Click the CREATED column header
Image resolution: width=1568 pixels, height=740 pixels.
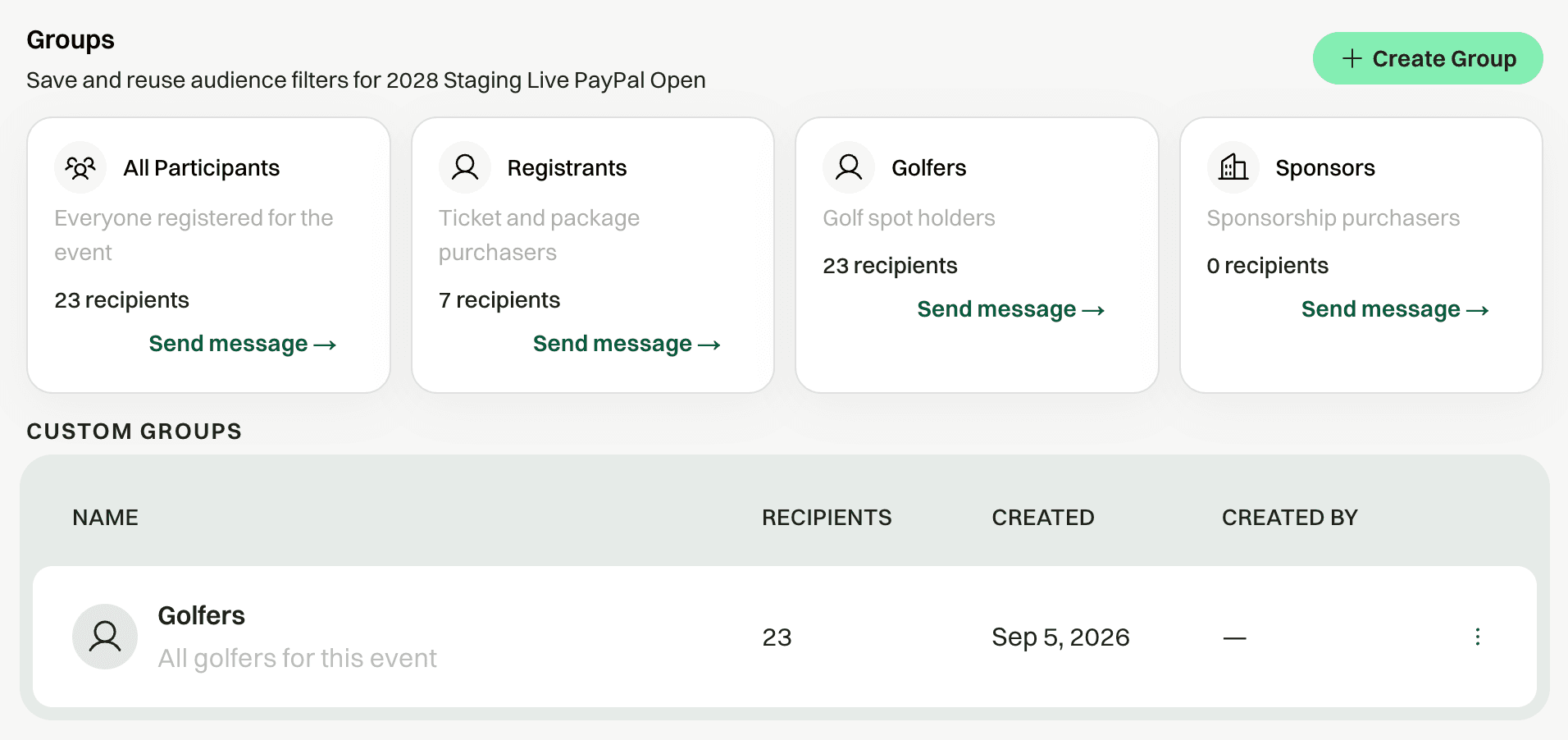point(1043,518)
